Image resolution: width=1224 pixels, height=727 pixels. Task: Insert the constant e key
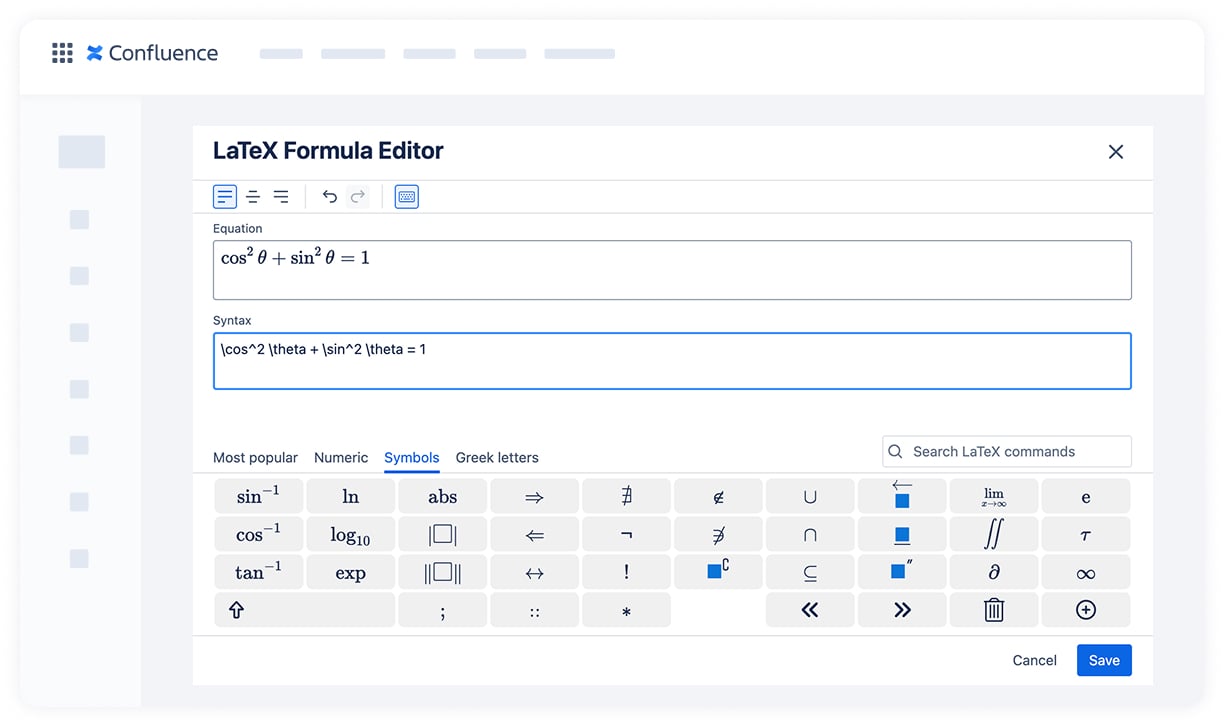(x=1086, y=496)
